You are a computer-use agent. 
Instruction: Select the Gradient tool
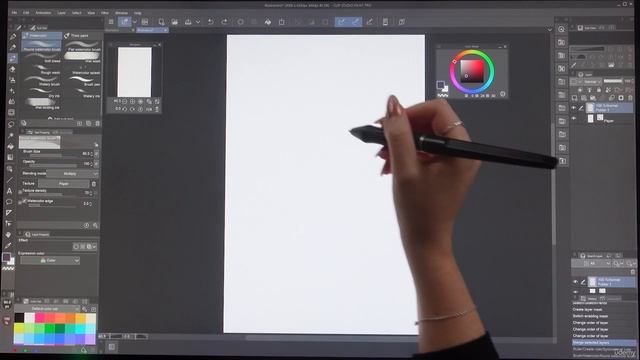coord(10,158)
